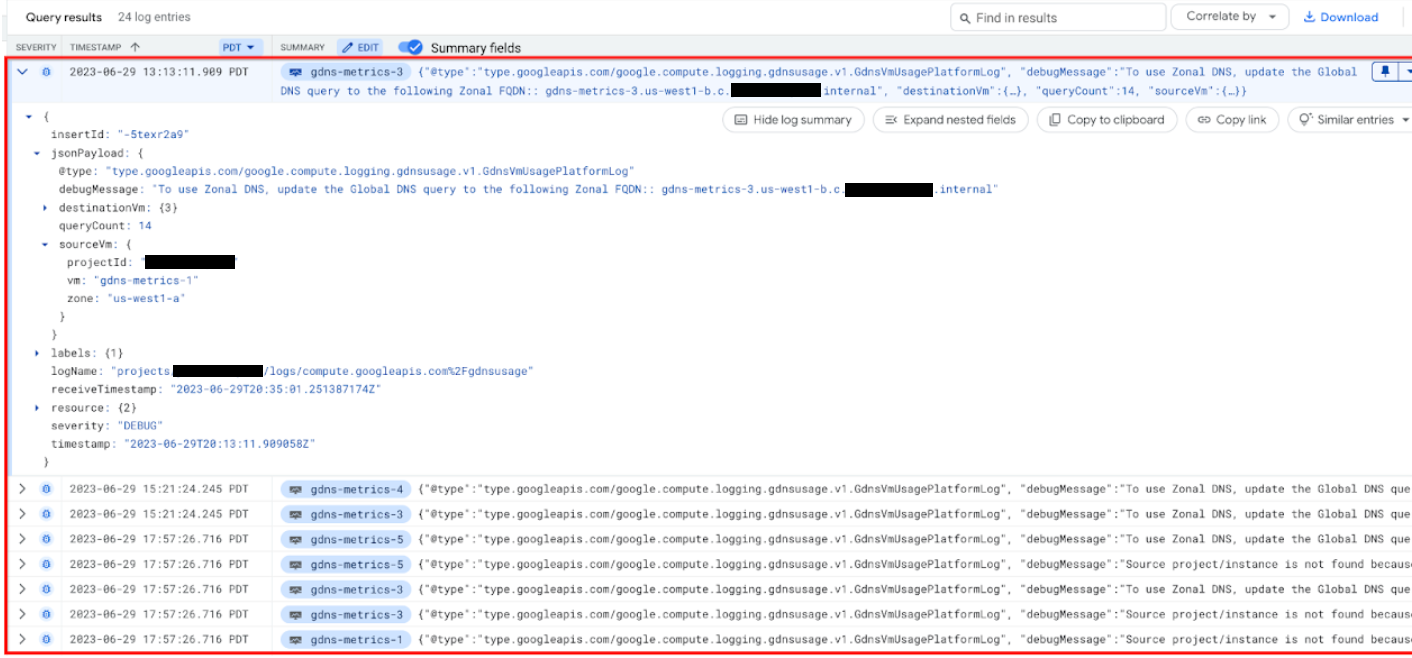The height and width of the screenshot is (658, 1412).
Task: Click the Hide log summary button
Action: tap(793, 119)
